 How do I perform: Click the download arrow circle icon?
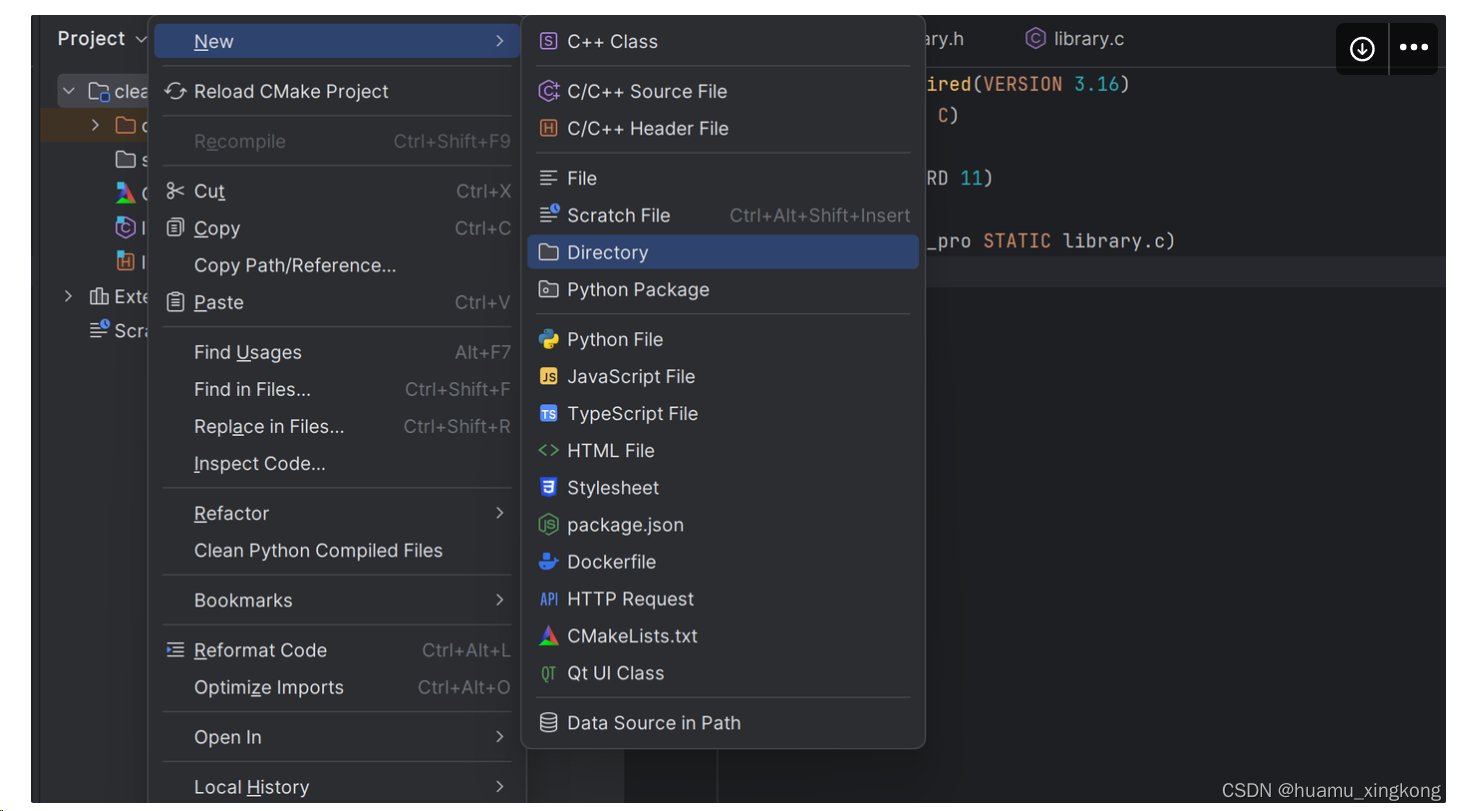[1362, 48]
